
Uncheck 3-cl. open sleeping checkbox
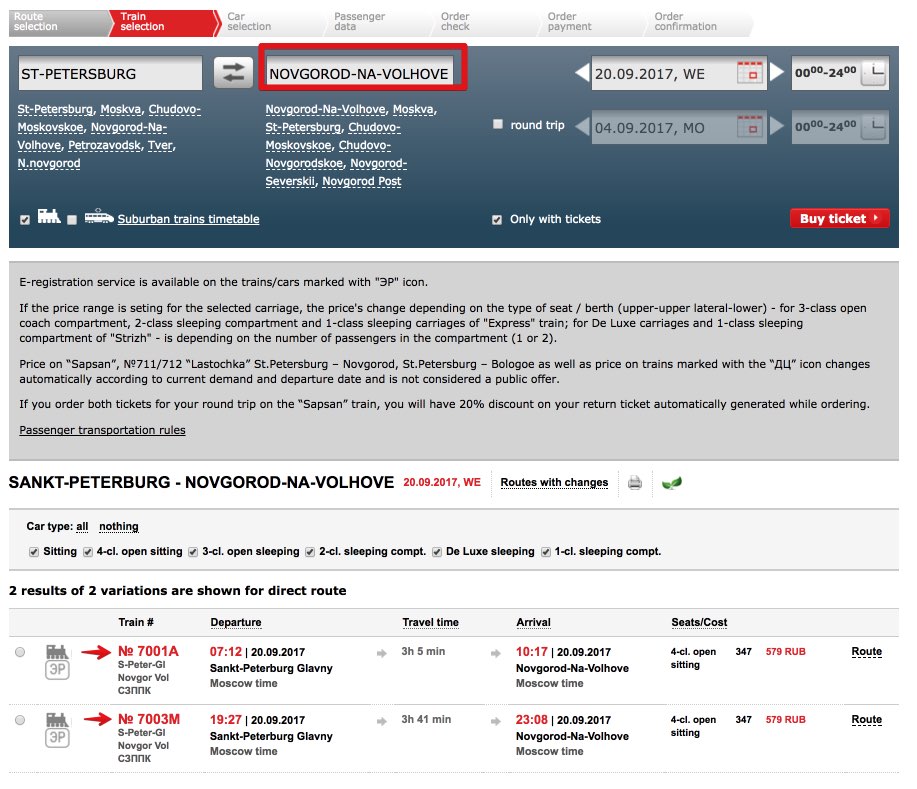[x=193, y=552]
